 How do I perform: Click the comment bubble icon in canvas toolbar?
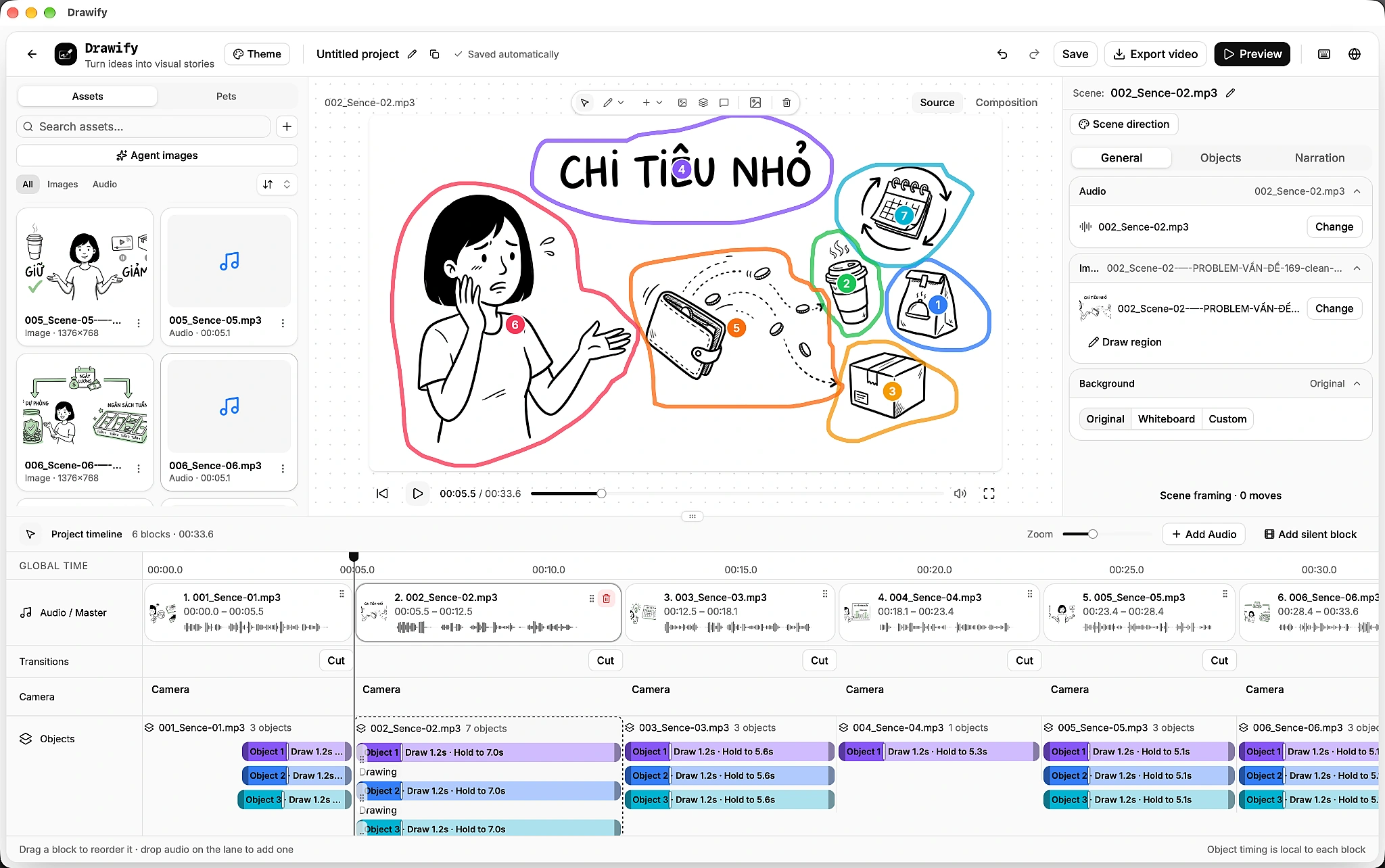tap(724, 103)
